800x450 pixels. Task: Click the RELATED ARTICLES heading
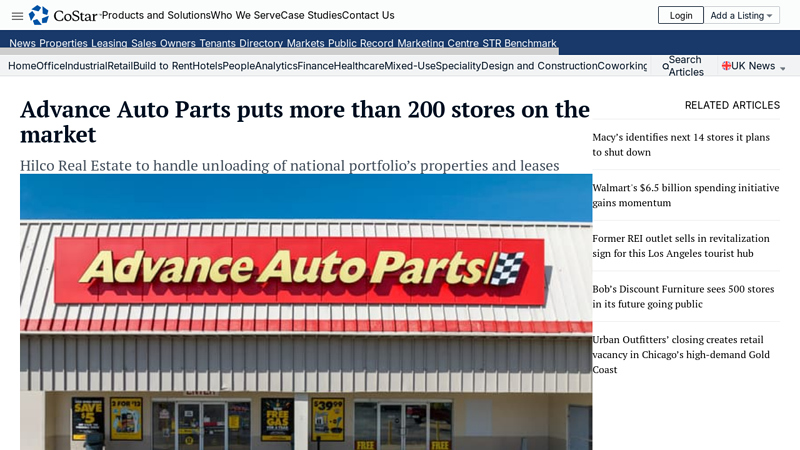point(732,105)
